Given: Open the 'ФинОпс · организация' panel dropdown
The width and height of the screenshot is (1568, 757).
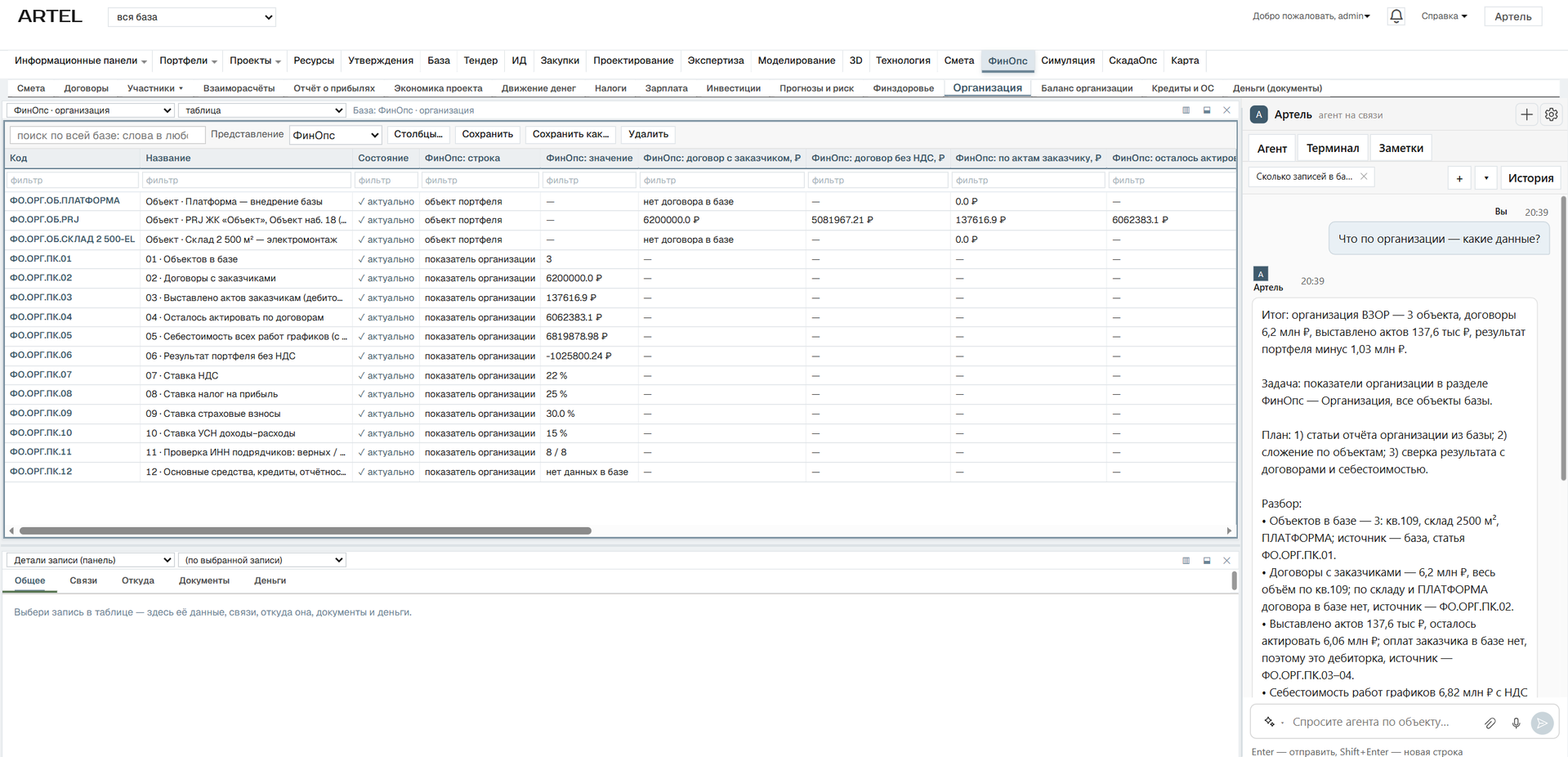Looking at the screenshot, I should pos(91,110).
